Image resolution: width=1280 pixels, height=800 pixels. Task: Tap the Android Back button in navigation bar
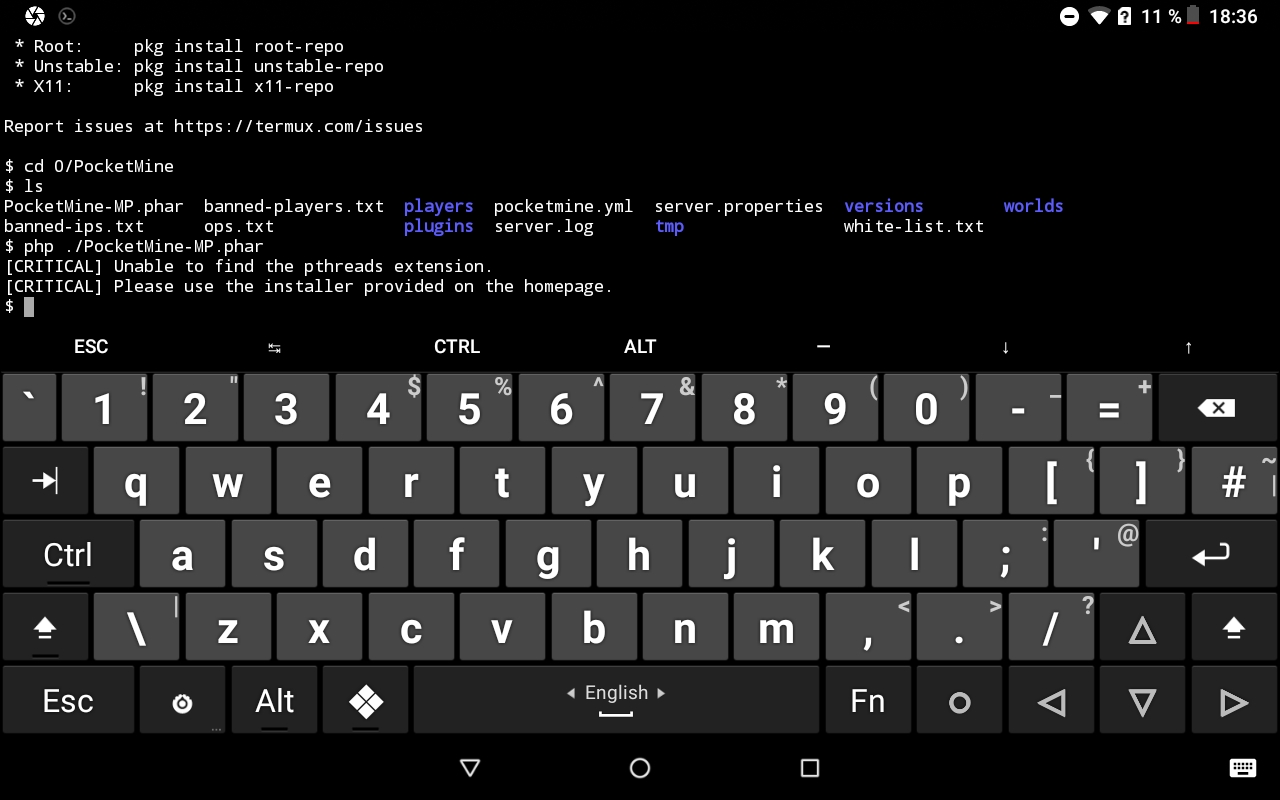click(470, 768)
